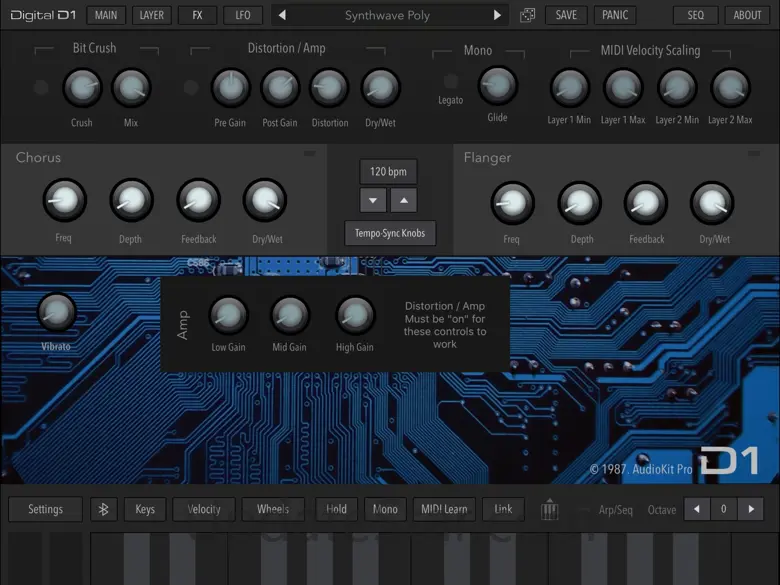Viewport: 780px width, 585px height.
Task: Enable Tempo-Sync Knobs
Action: tap(390, 233)
